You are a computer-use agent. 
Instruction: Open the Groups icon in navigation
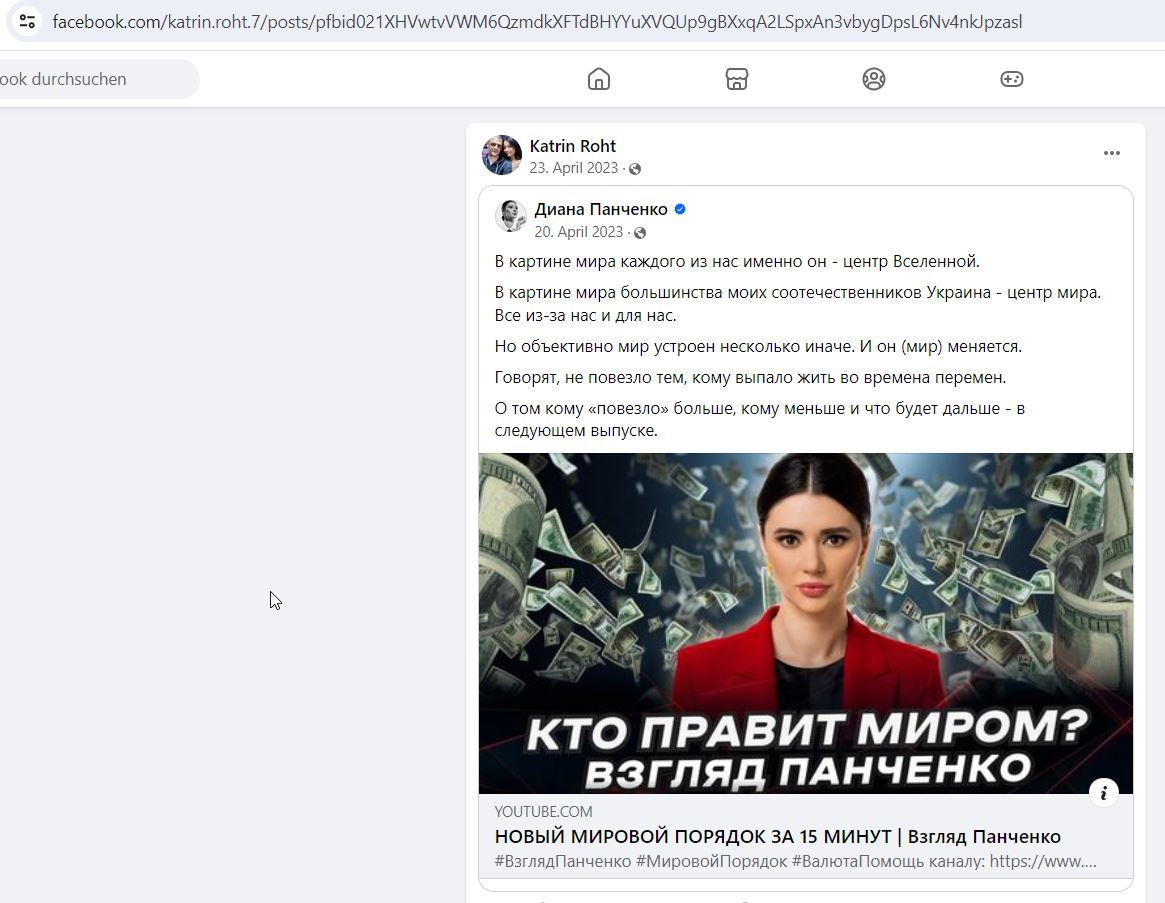point(874,79)
